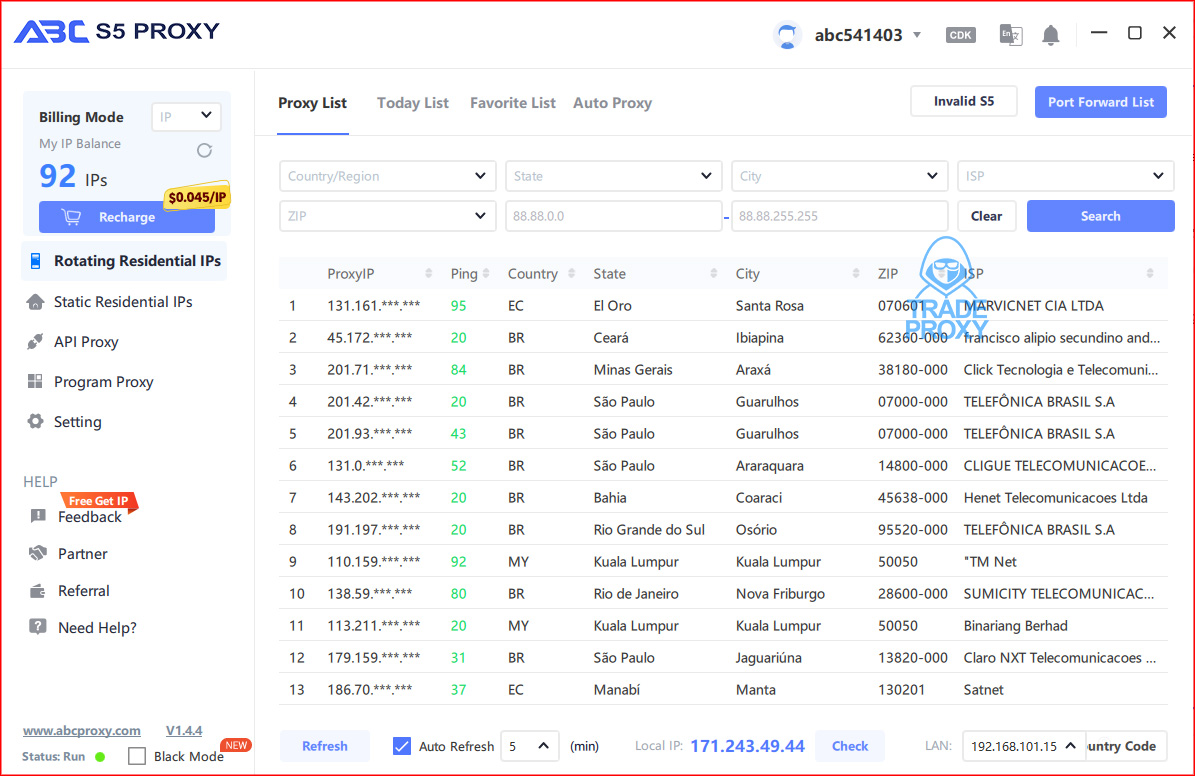Toggle the Auto Refresh checkbox
The width and height of the screenshot is (1195, 776).
402,746
